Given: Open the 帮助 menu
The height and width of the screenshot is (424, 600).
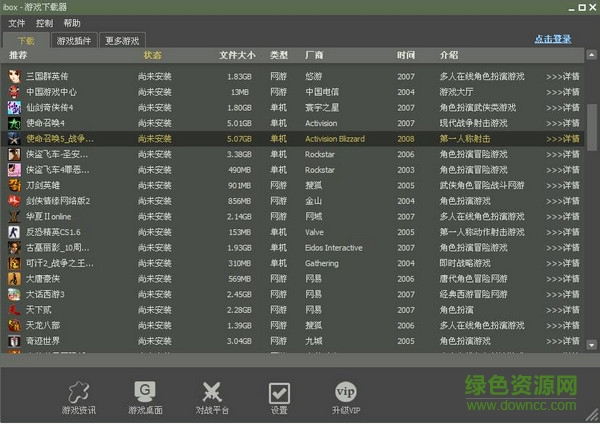Looking at the screenshot, I should coord(72,23).
